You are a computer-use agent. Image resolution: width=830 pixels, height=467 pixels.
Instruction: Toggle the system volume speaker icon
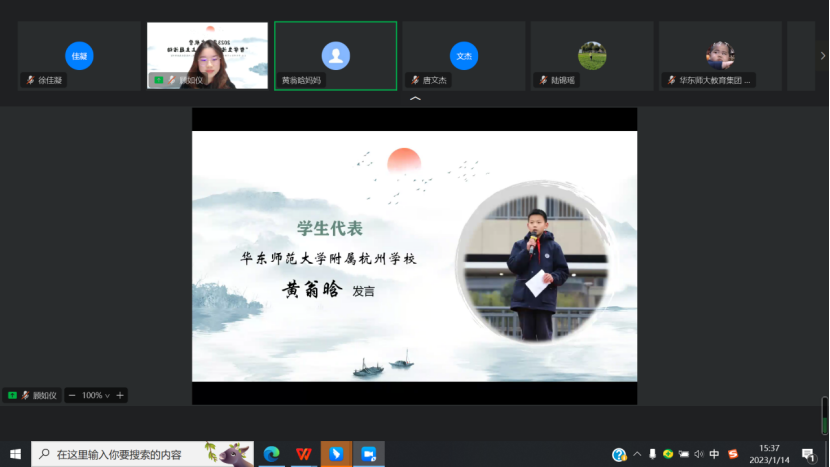click(x=699, y=454)
